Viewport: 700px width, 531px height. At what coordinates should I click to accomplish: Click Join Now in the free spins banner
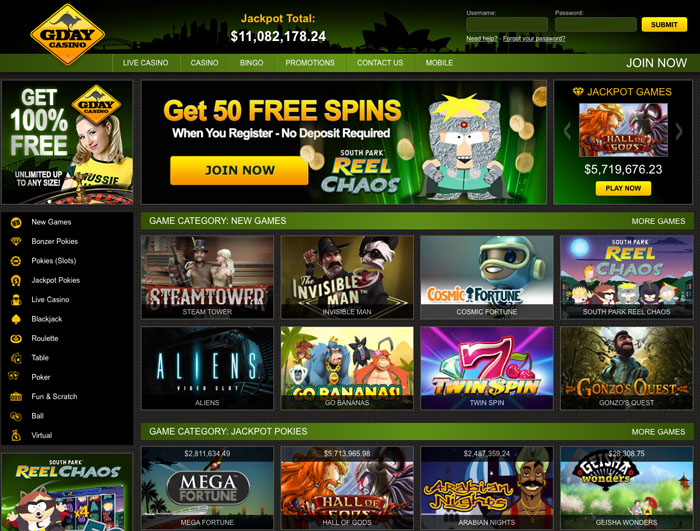tap(239, 170)
